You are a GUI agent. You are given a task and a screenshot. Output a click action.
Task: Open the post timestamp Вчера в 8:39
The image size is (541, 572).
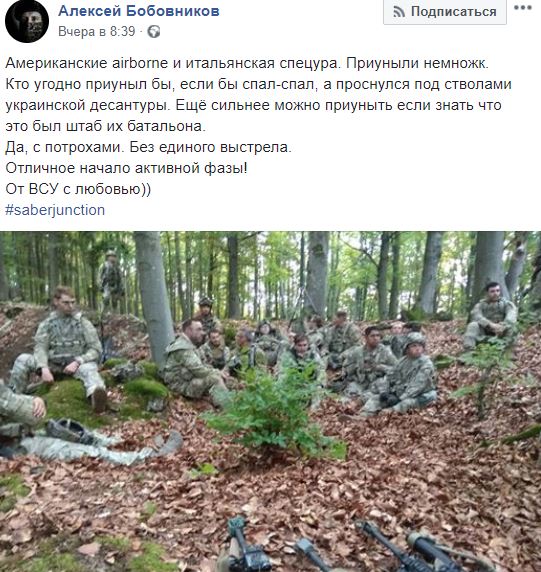pyautogui.click(x=97, y=31)
